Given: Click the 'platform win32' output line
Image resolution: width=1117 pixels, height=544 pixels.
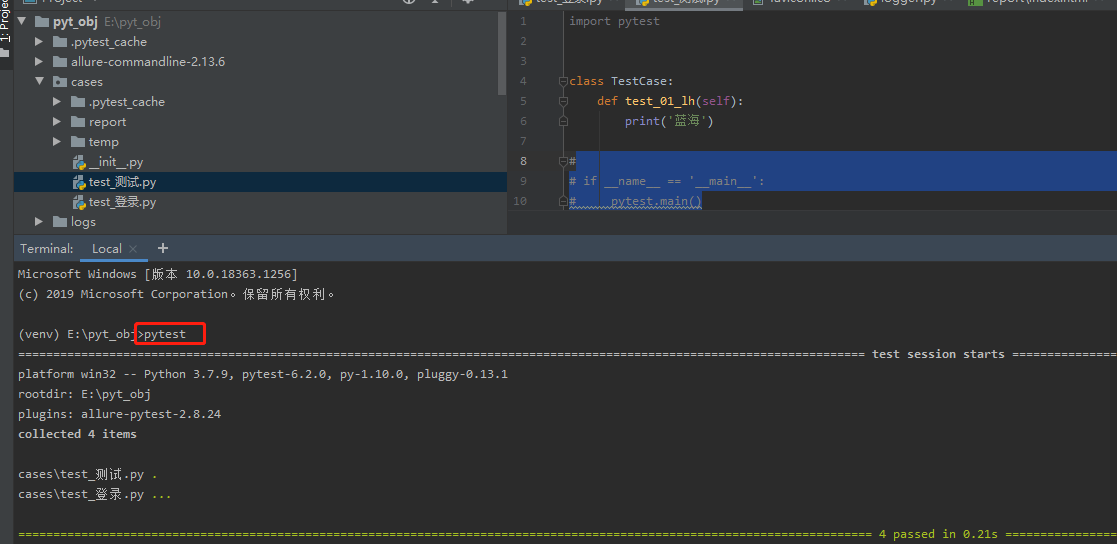Looking at the screenshot, I should [262, 374].
